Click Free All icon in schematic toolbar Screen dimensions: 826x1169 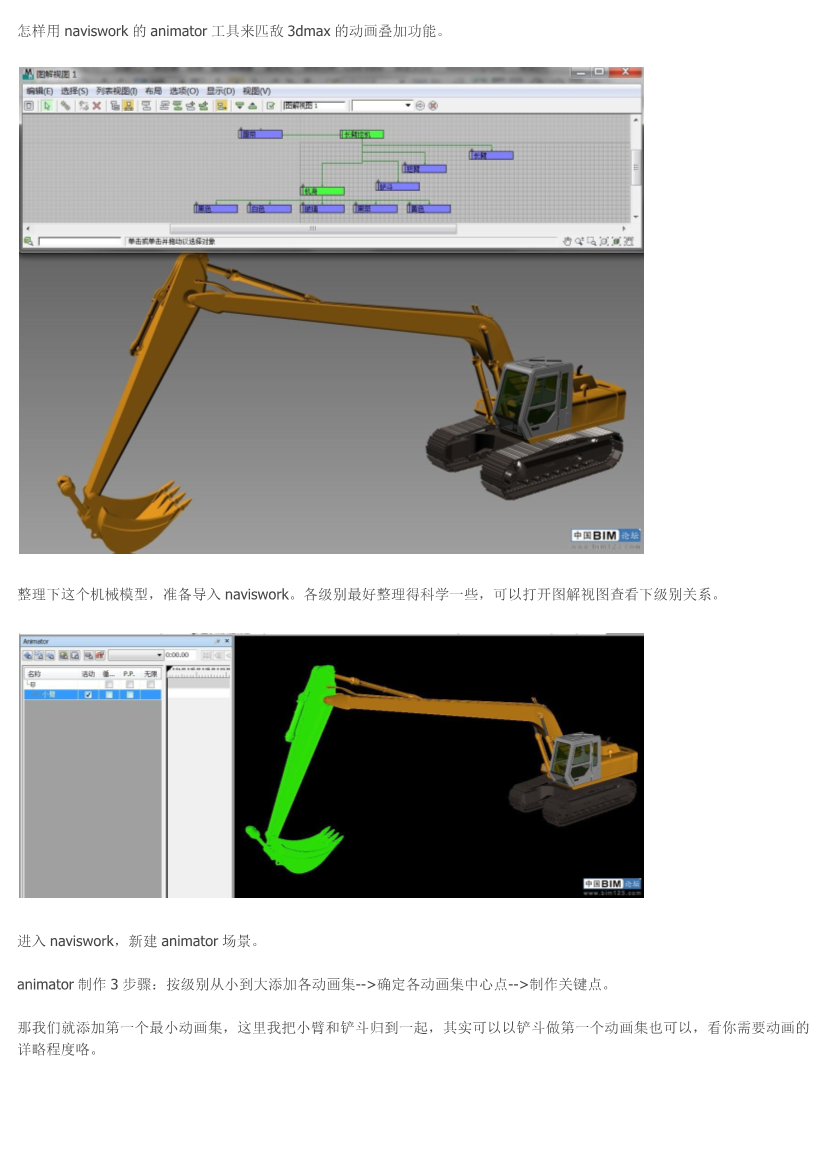tap(191, 105)
